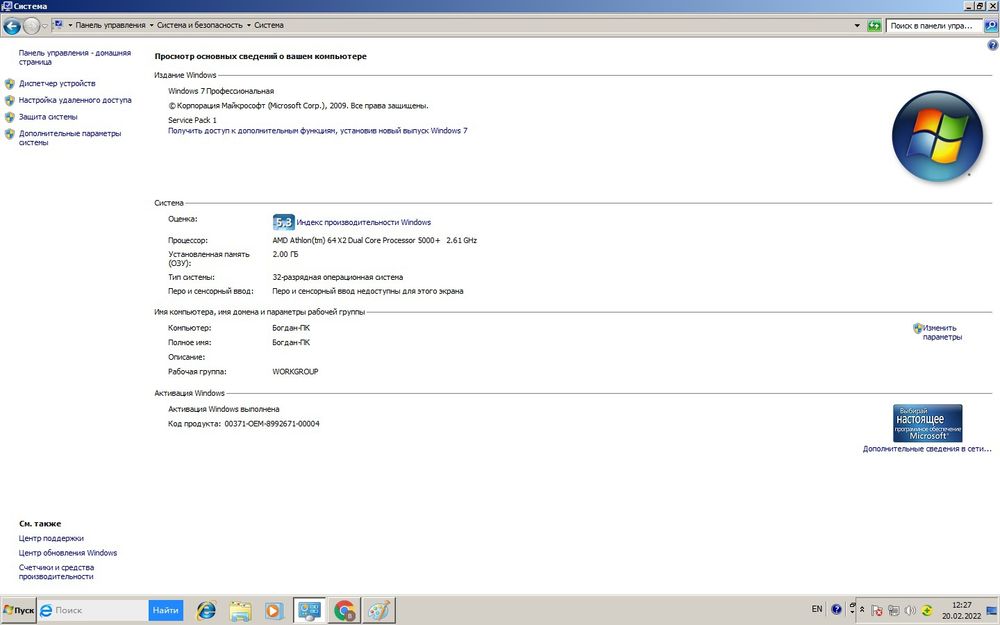
Task: Open Центр поддержки
Action: click(x=51, y=538)
